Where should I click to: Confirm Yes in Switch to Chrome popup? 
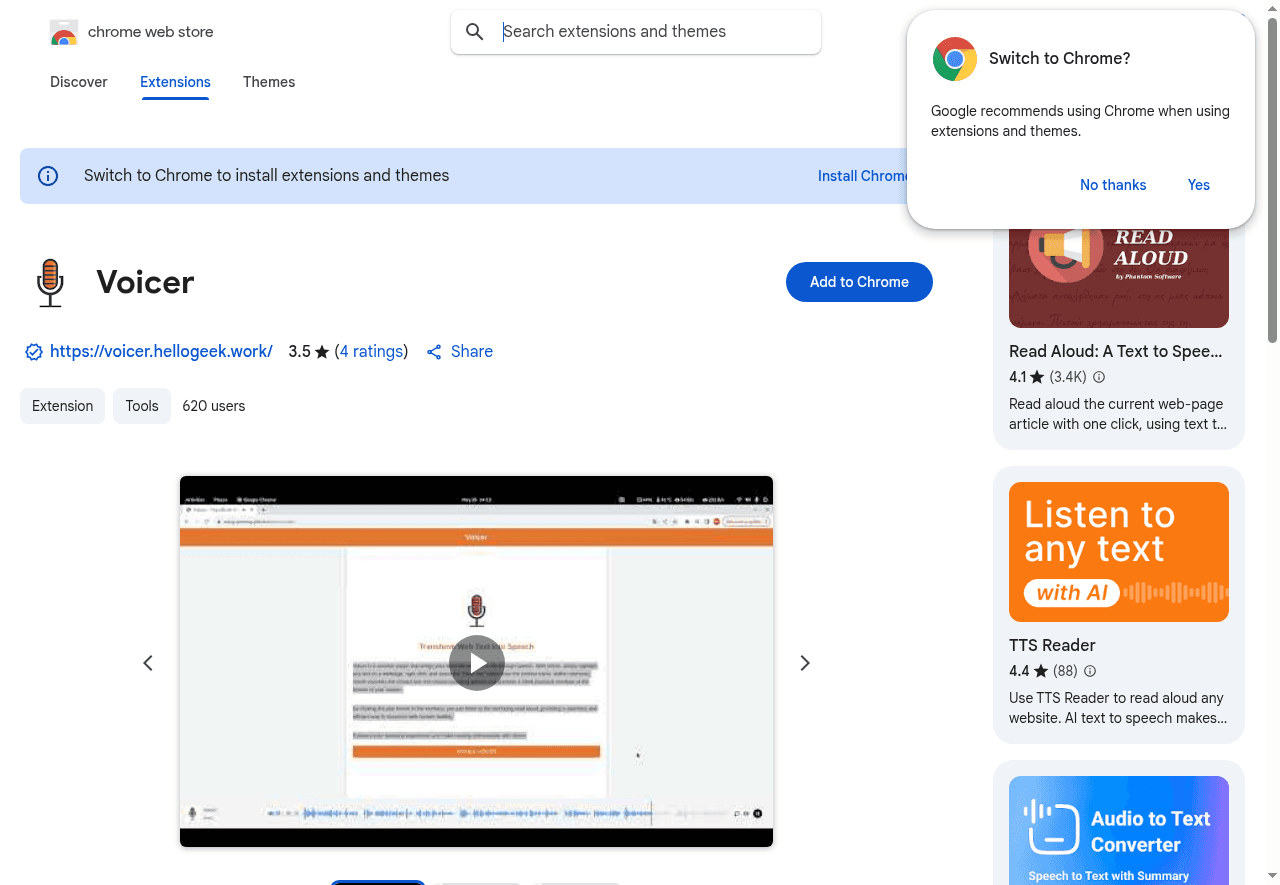click(x=1198, y=185)
